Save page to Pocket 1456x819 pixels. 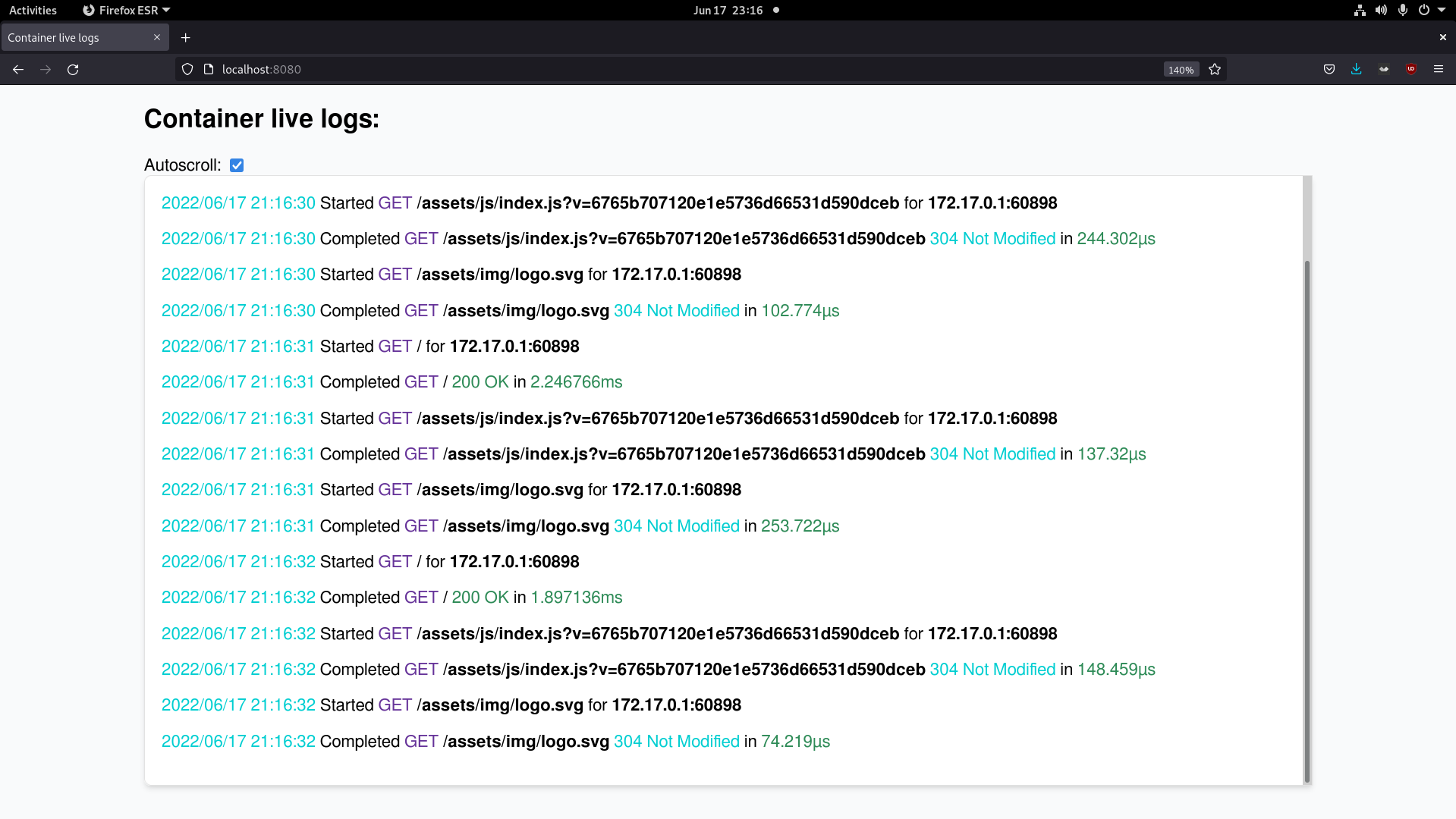click(1329, 69)
